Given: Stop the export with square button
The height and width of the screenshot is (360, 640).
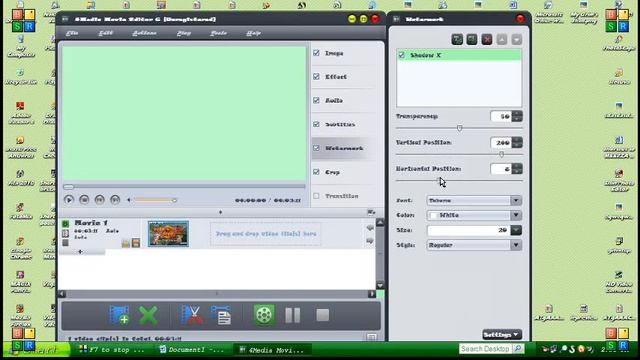Looking at the screenshot, I should tap(322, 315).
